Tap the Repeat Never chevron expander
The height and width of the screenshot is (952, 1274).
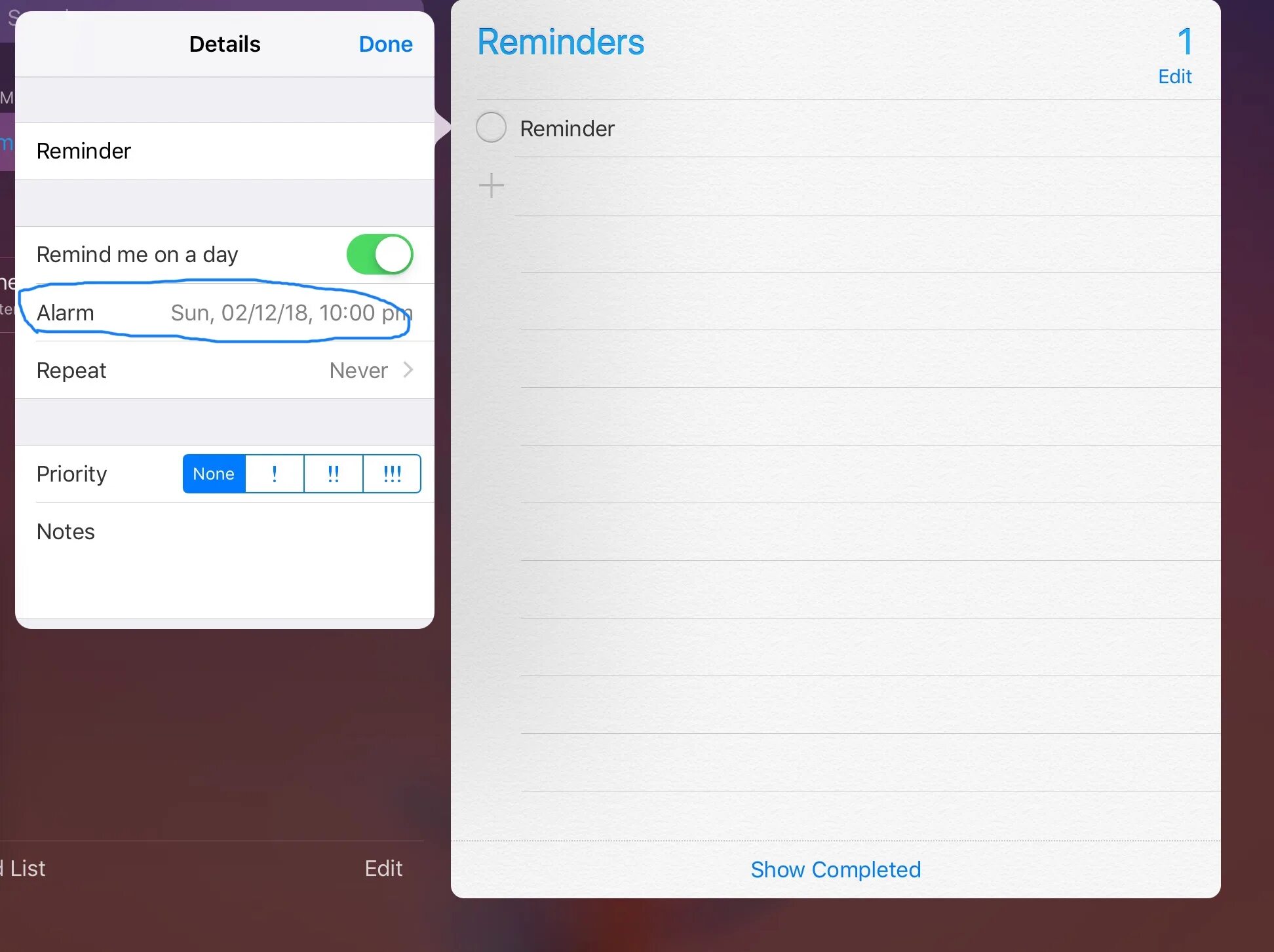[408, 370]
